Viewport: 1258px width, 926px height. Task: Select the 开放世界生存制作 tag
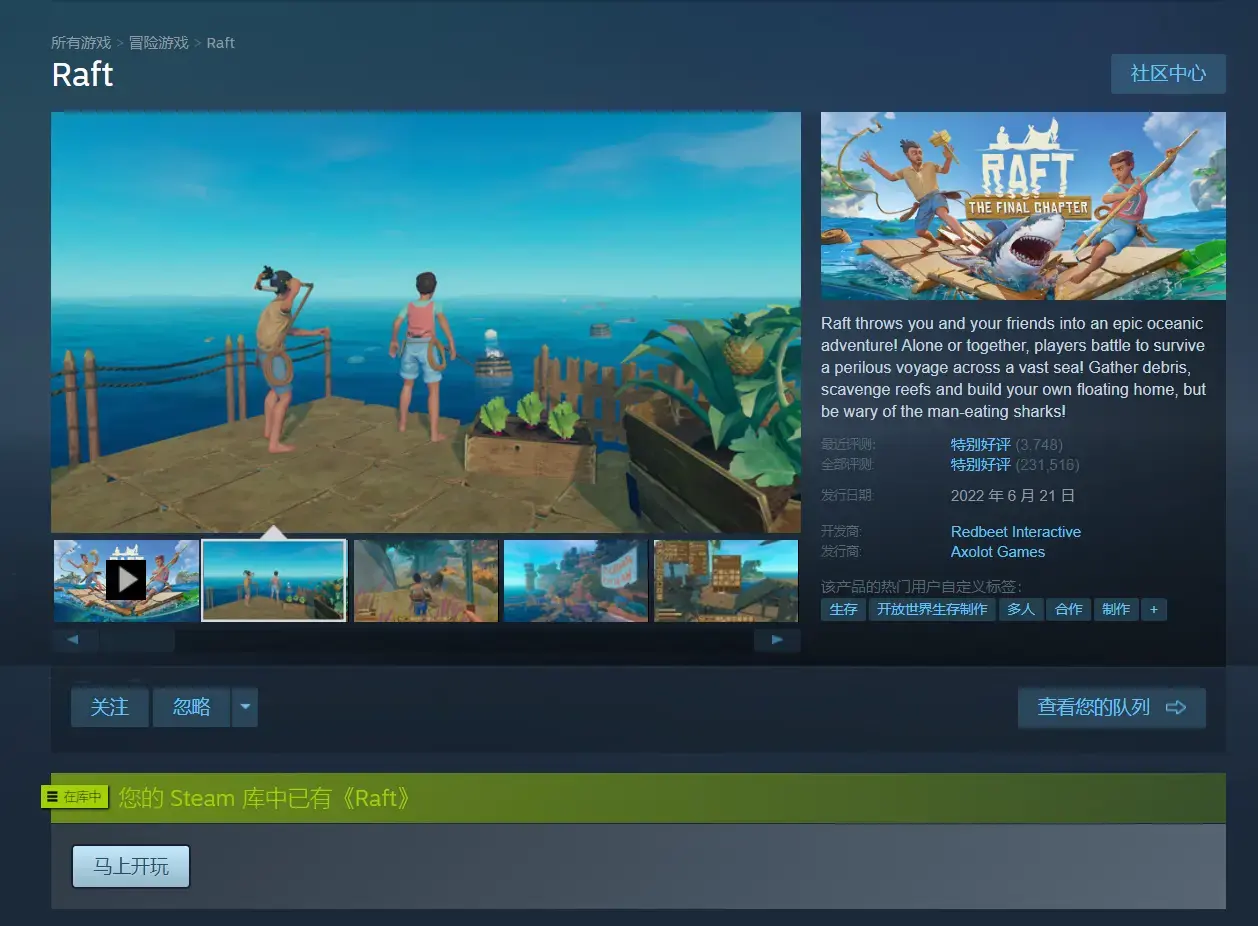[932, 609]
